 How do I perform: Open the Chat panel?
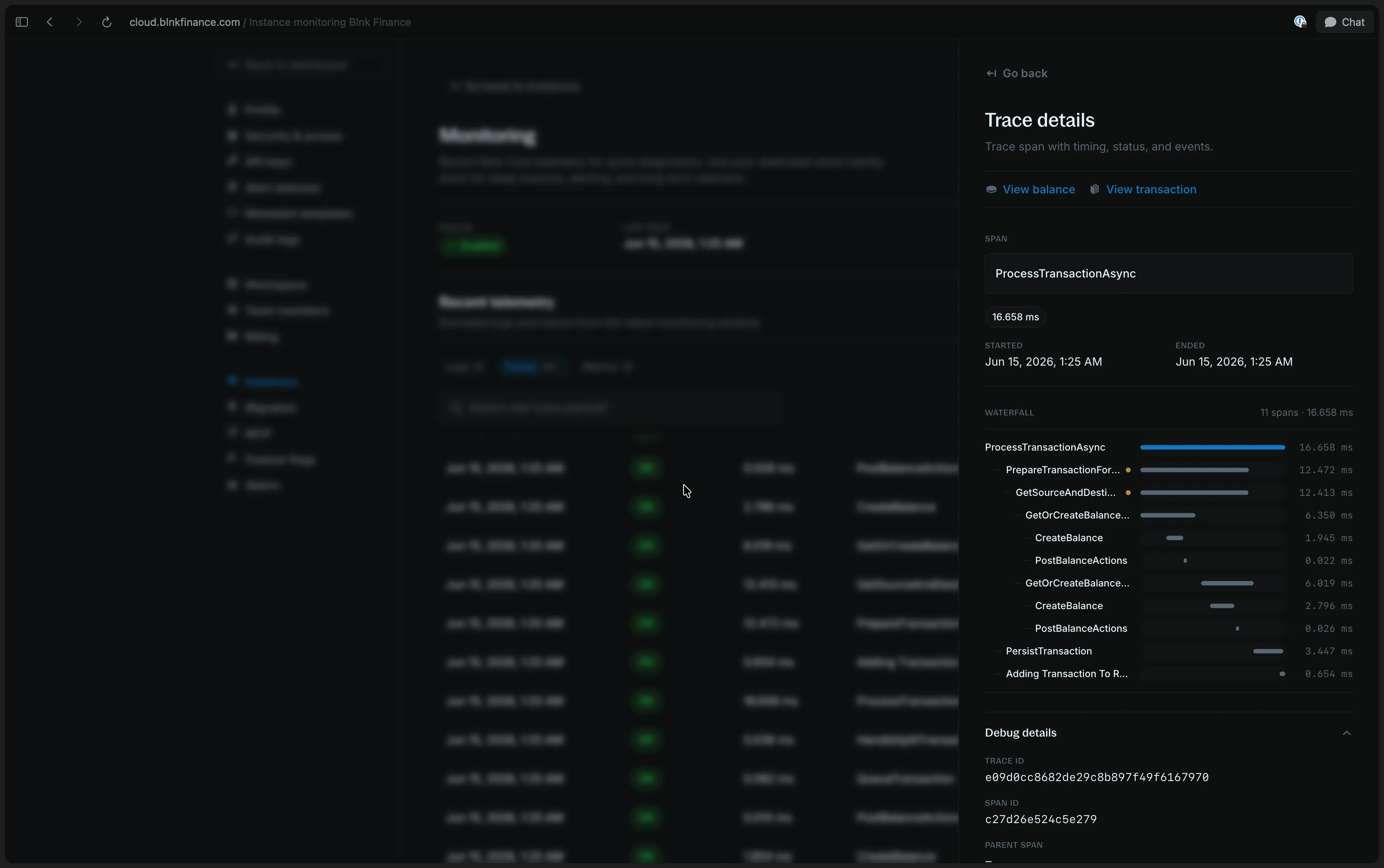coord(1344,22)
